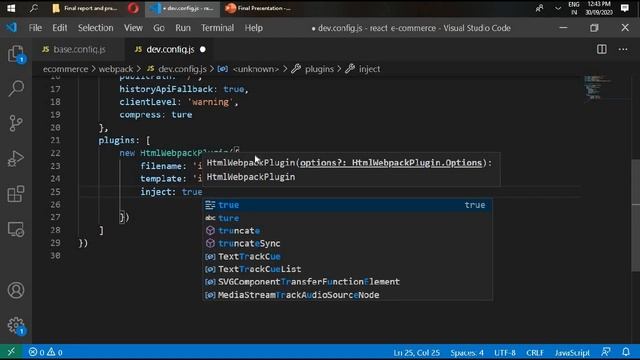Click the VS Code logo in title bar
The height and width of the screenshot is (360, 640).
pyautogui.click(x=11, y=28)
